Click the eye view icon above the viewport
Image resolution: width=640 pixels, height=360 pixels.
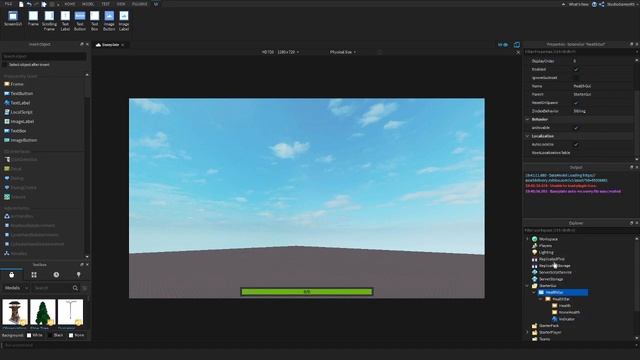[503, 45]
